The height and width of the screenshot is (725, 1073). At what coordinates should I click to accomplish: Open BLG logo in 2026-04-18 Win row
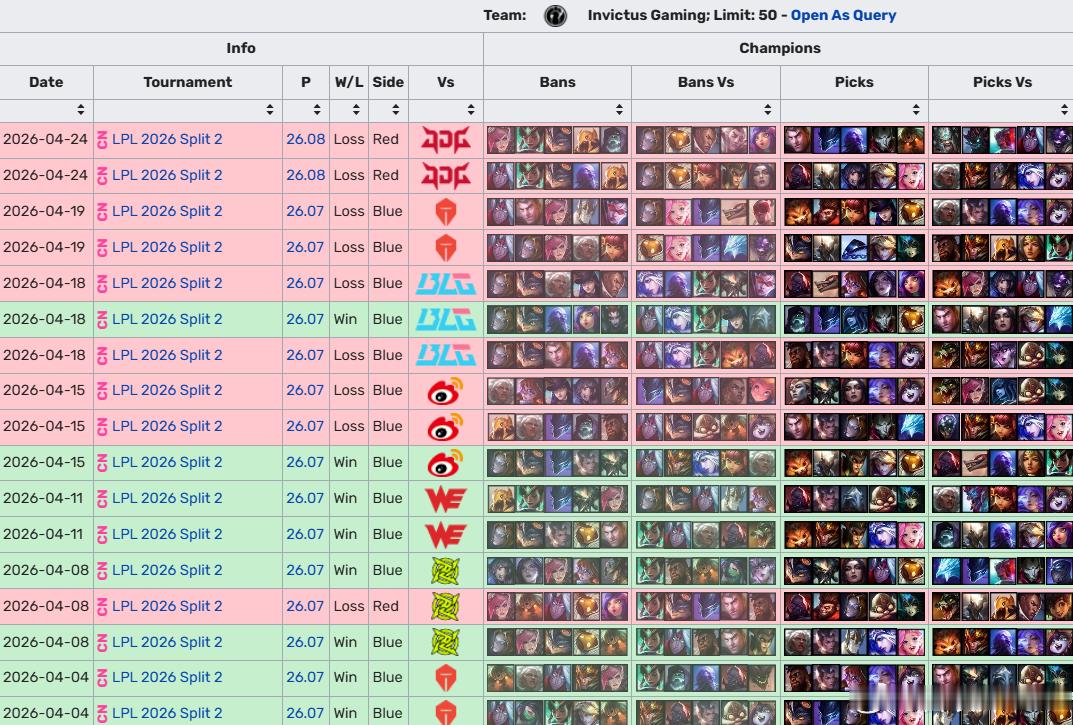pos(445,320)
